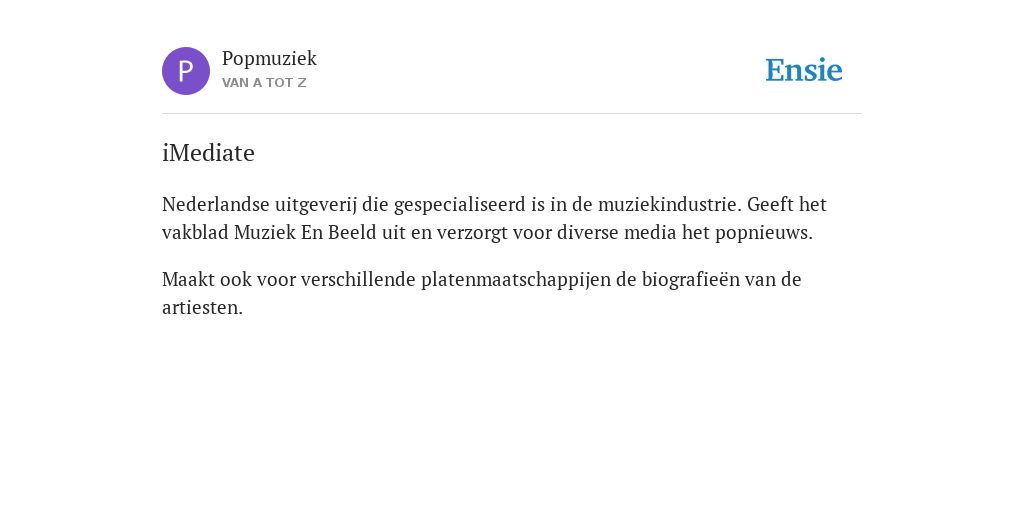Click the word 'popnieuws'
The image size is (1024, 512).
coord(761,233)
